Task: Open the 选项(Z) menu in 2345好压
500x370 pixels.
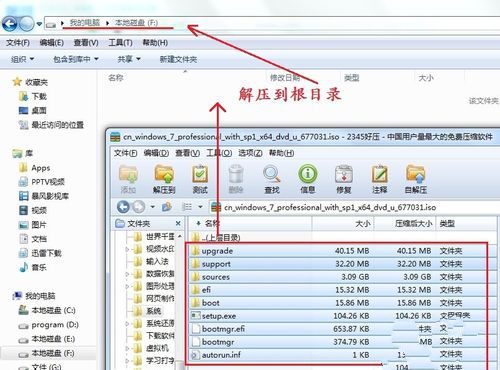Action: pyautogui.click(x=250, y=153)
